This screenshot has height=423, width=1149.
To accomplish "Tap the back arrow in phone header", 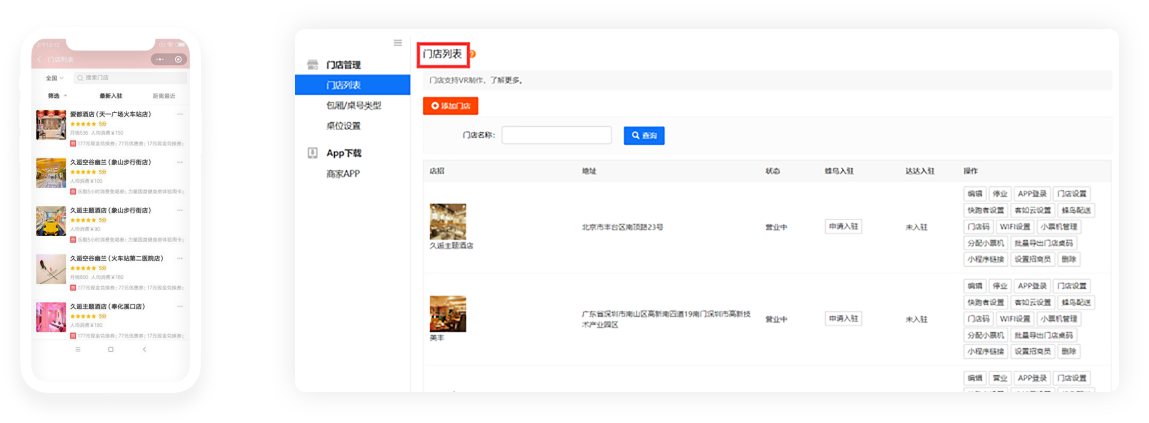I will (x=40, y=60).
